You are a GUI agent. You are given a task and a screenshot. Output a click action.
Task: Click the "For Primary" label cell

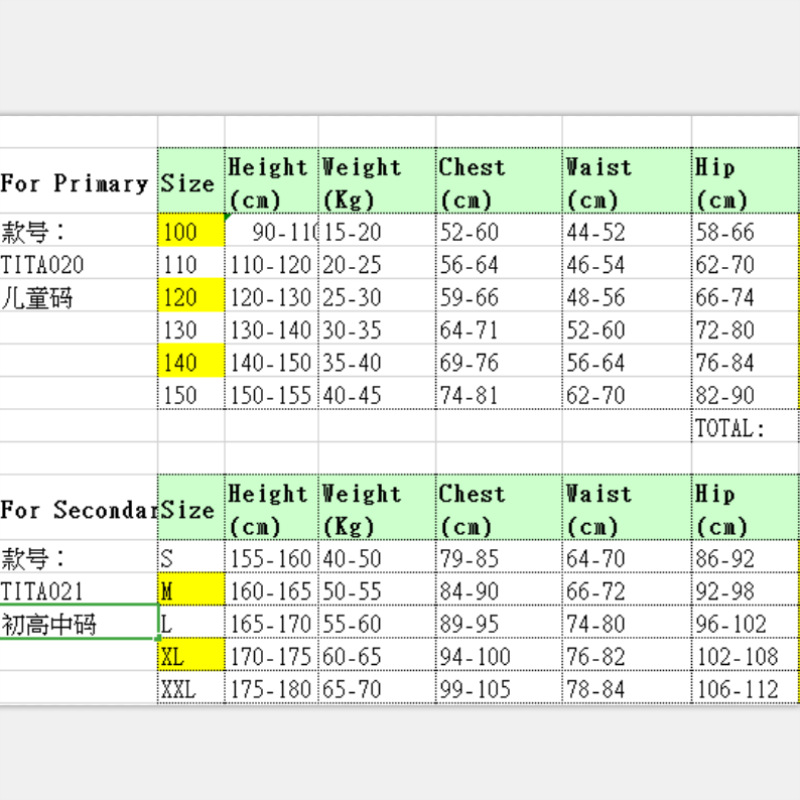pyautogui.click(x=78, y=183)
